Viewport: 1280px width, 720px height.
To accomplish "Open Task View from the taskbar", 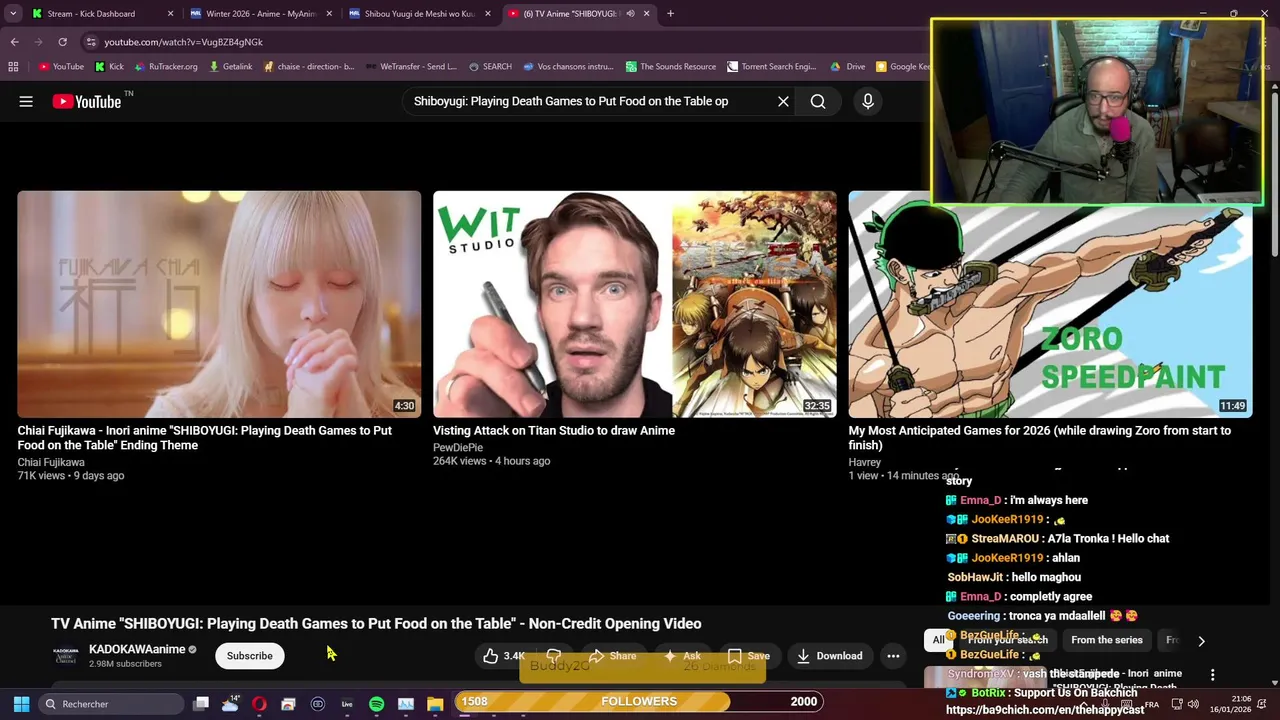I will (x=201, y=704).
